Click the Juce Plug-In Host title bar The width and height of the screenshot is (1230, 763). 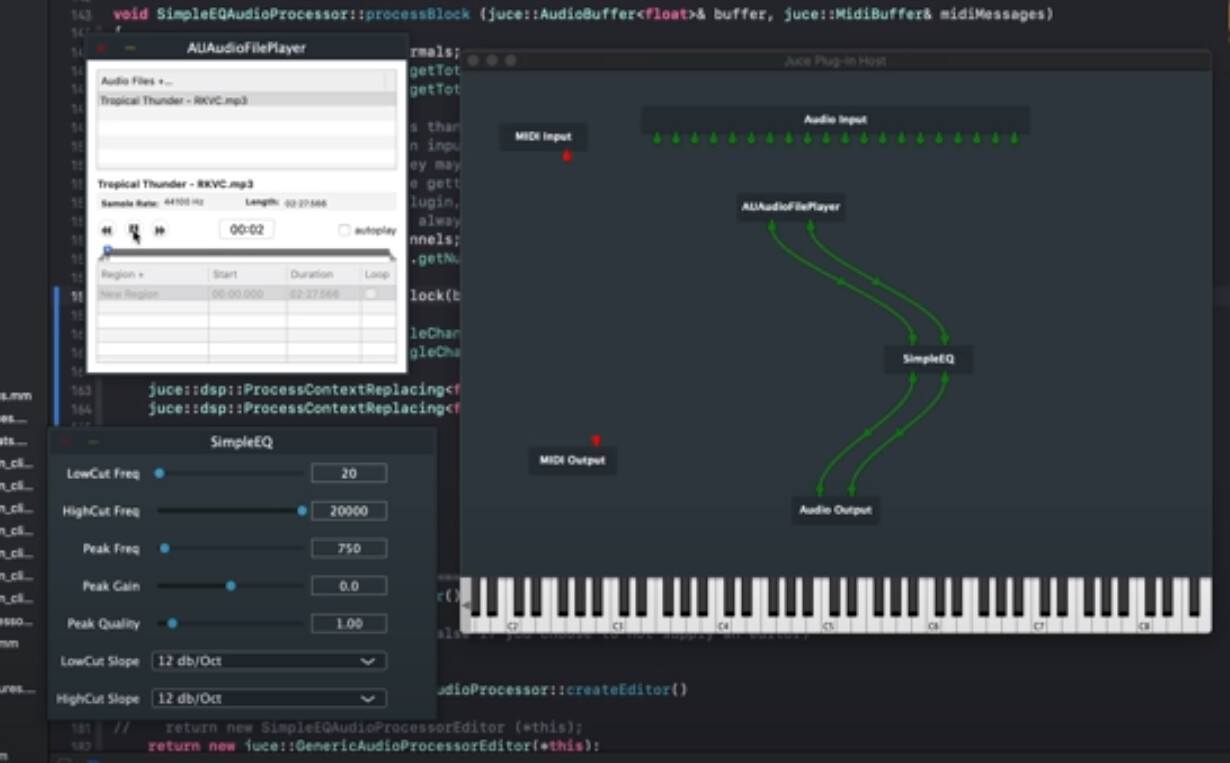click(835, 61)
